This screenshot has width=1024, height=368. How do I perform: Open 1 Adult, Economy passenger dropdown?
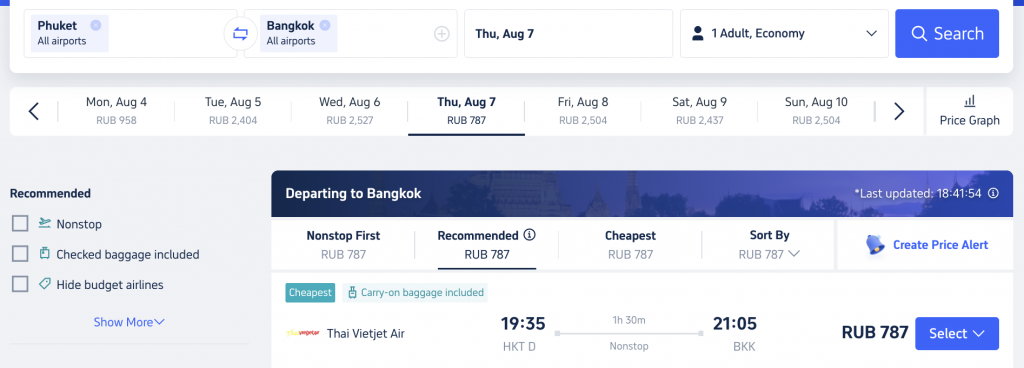click(x=784, y=33)
